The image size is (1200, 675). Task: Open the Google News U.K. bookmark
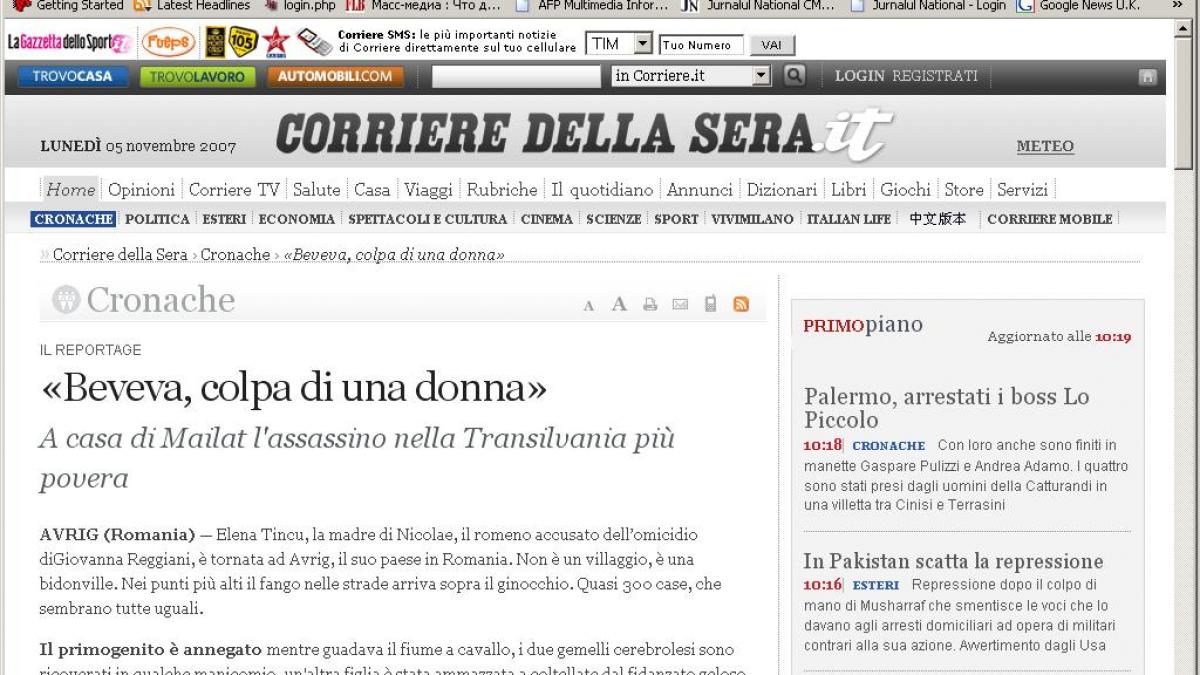(x=1078, y=5)
